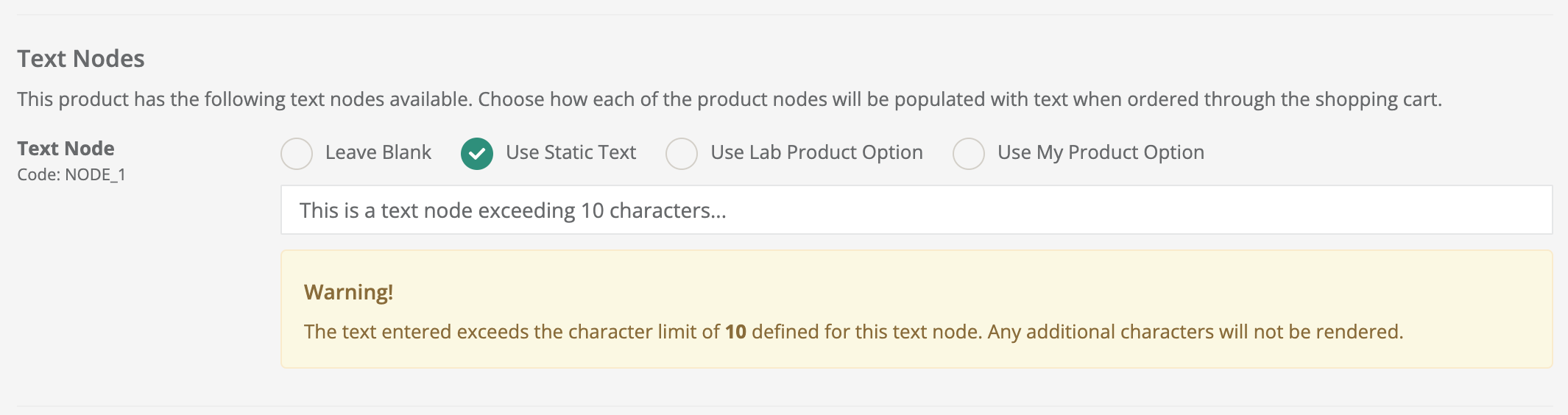Click the 'Leave Blank' label text
Image resolution: width=1568 pixels, height=415 pixels.
(x=378, y=152)
